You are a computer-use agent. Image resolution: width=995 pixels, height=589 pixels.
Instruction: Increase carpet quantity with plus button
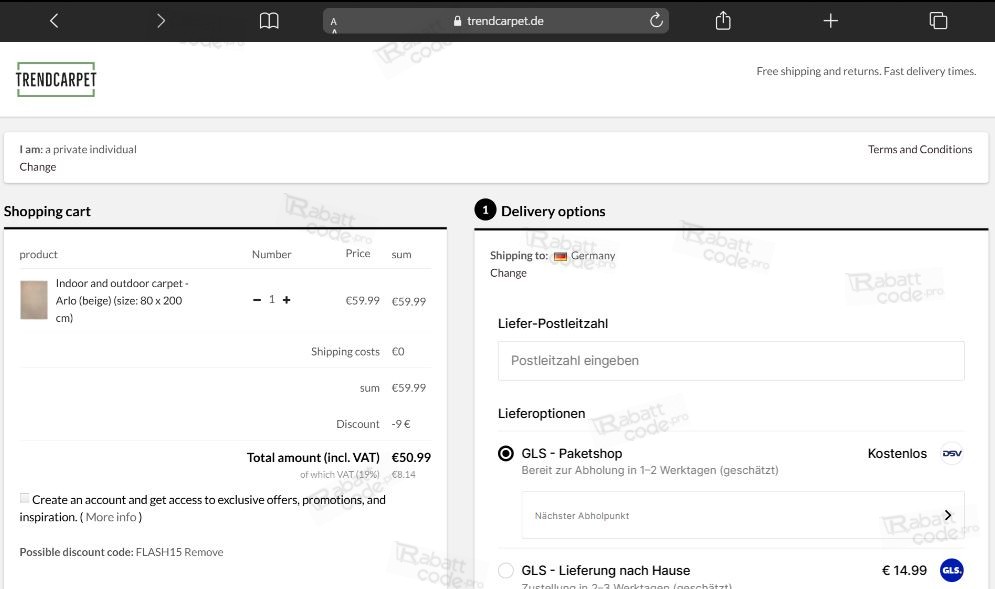(286, 300)
